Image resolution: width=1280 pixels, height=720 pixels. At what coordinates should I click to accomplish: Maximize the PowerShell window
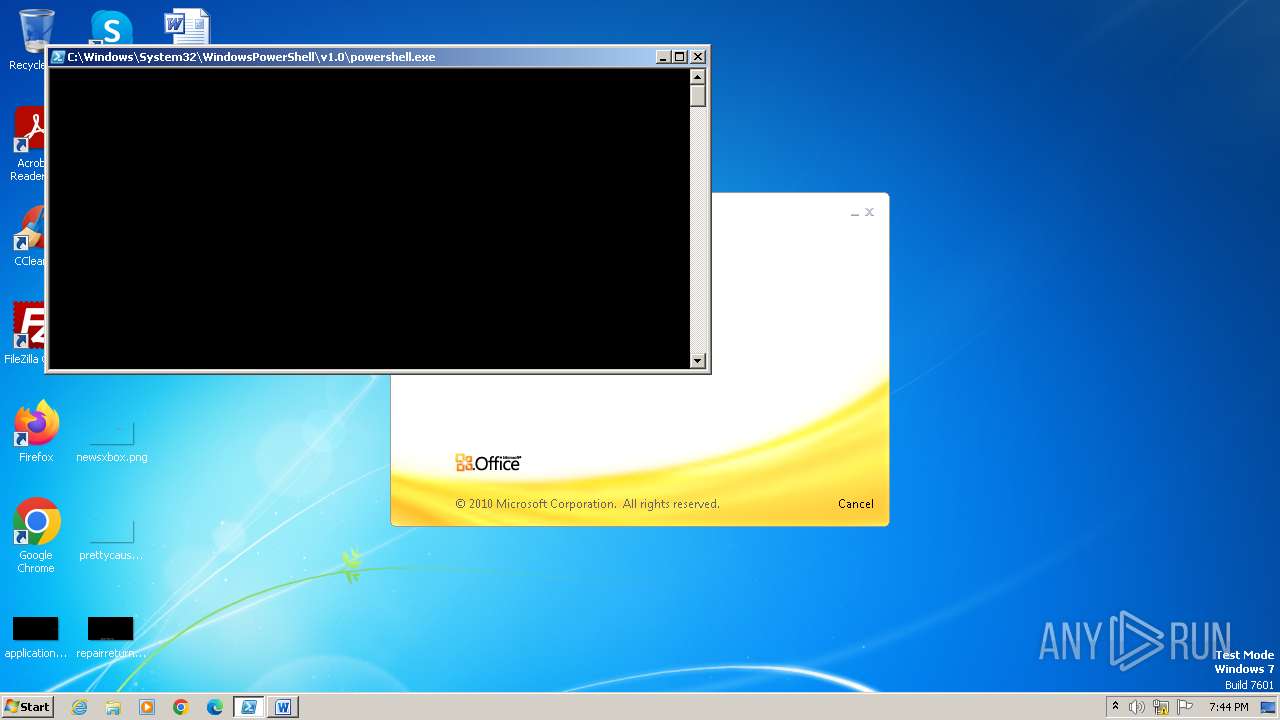[680, 57]
